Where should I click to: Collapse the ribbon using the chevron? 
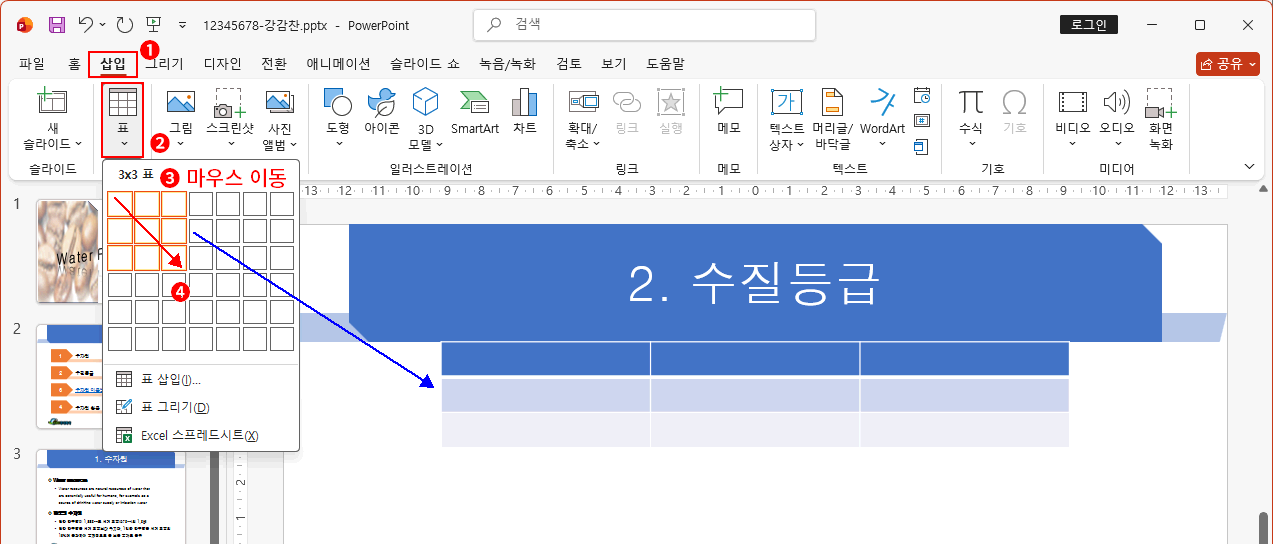point(1248,166)
